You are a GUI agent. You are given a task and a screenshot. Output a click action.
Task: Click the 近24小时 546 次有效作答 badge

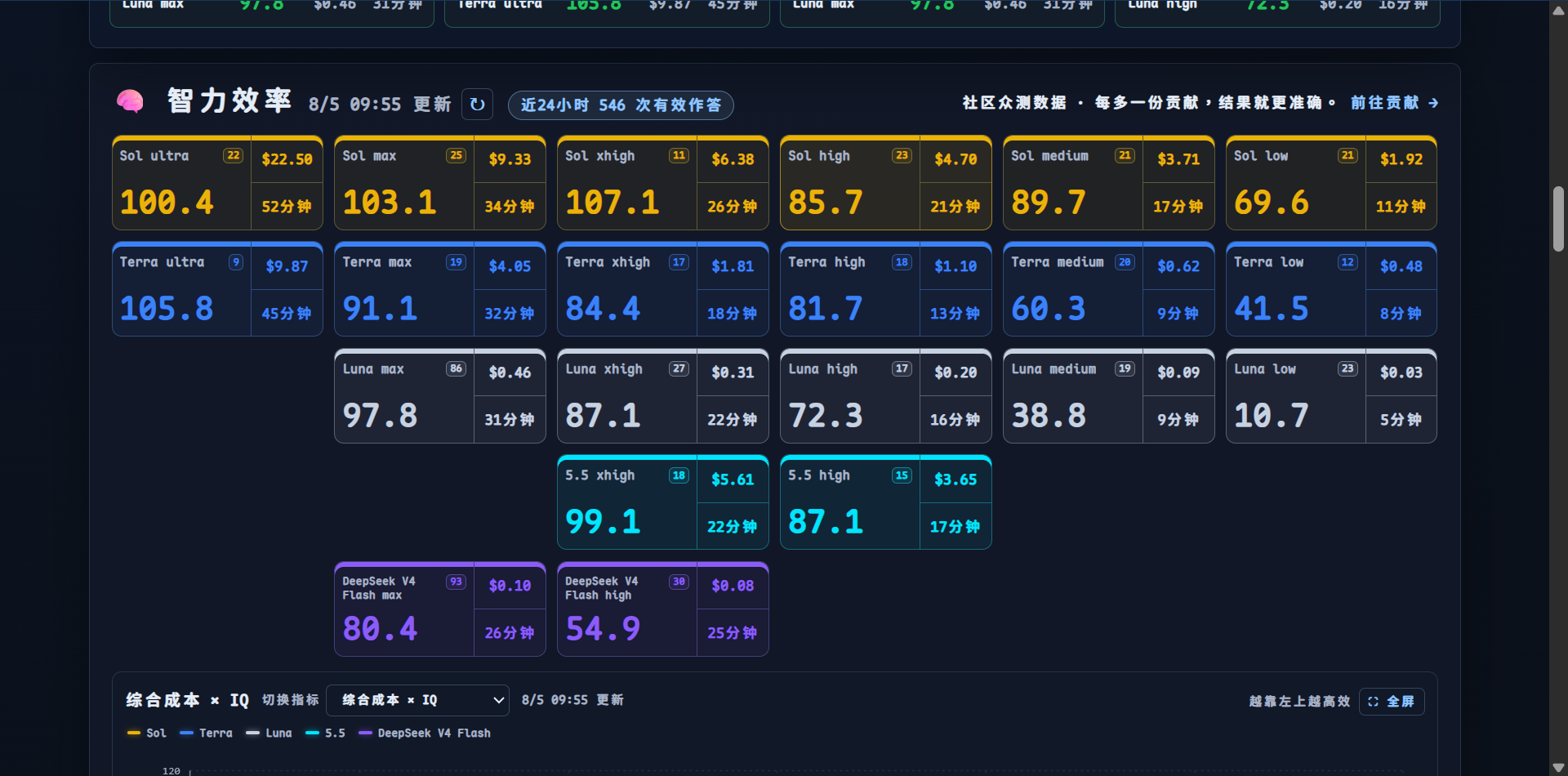[x=621, y=105]
